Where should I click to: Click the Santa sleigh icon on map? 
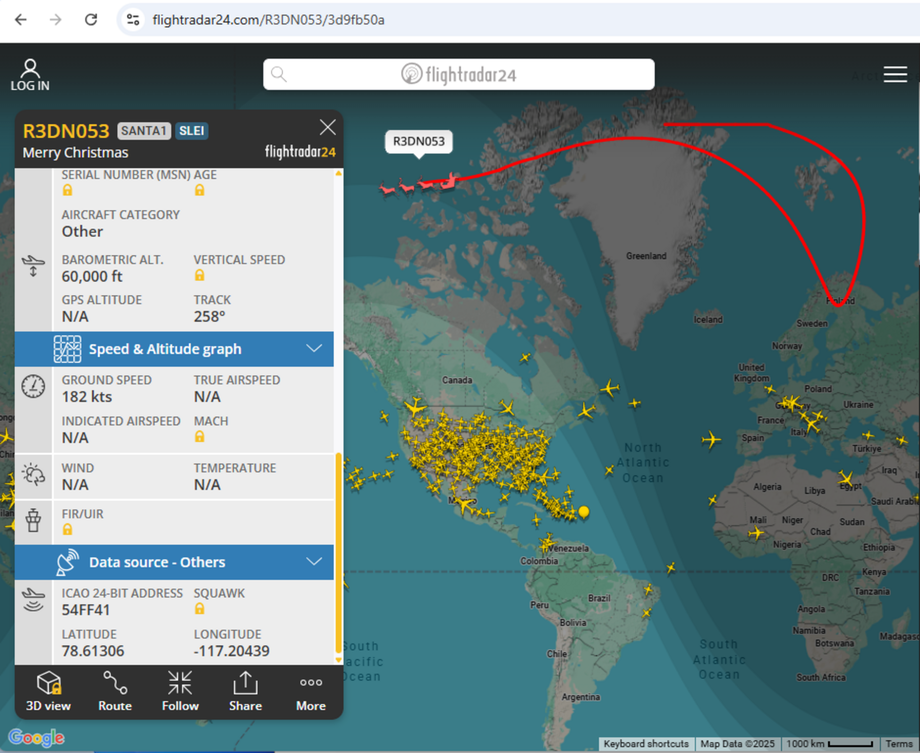(420, 184)
